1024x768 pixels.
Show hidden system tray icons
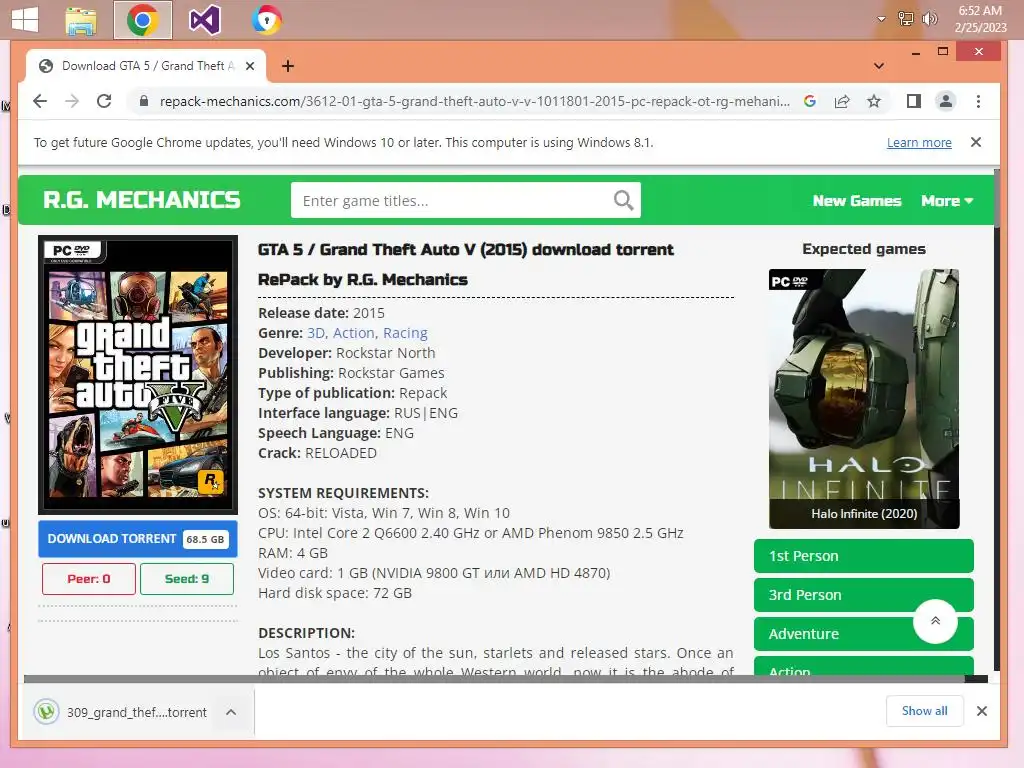click(882, 19)
